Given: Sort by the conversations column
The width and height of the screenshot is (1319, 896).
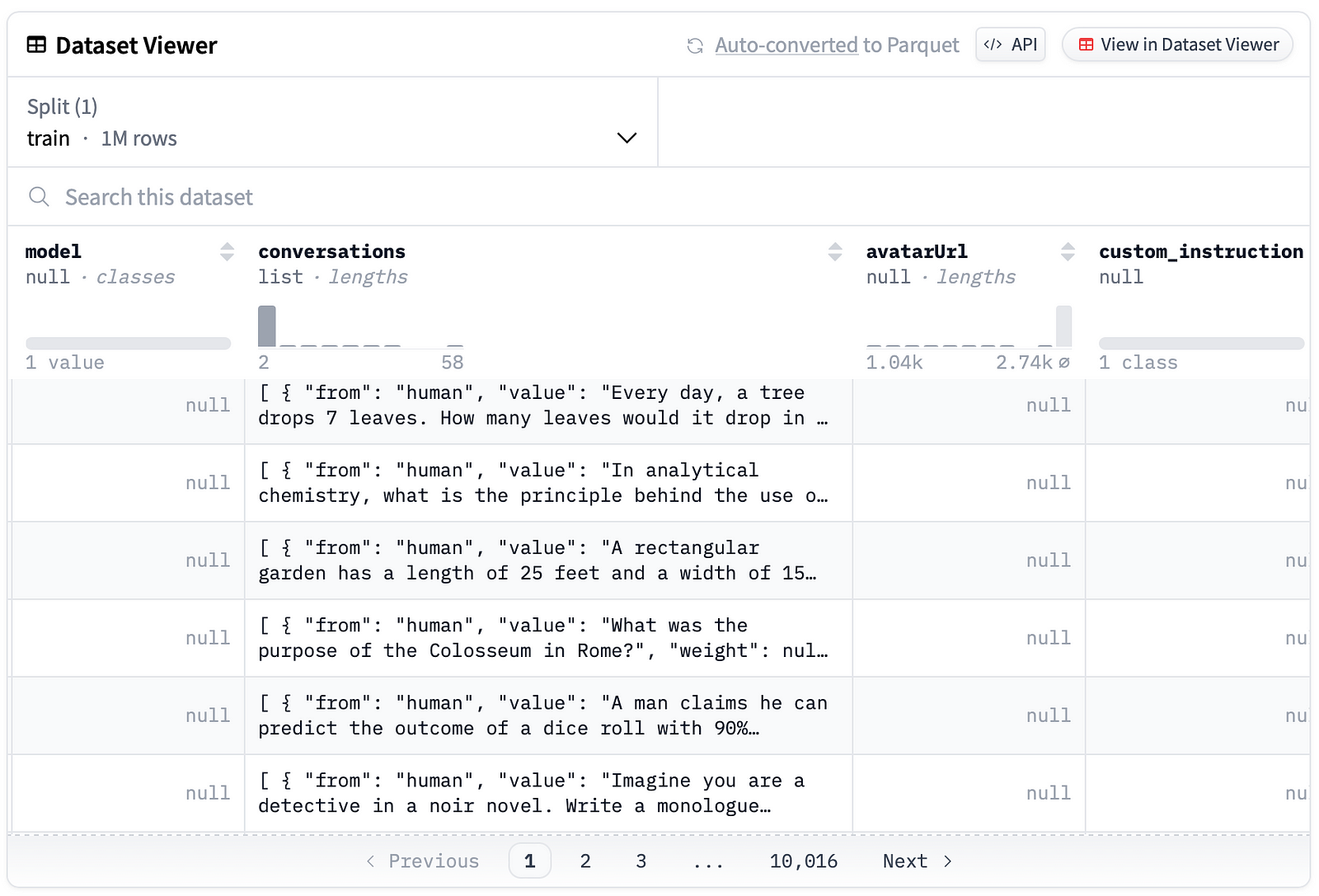Looking at the screenshot, I should [x=835, y=252].
